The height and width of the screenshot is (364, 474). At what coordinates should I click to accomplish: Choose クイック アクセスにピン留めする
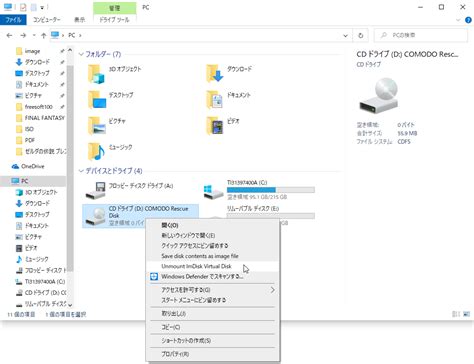213,246
